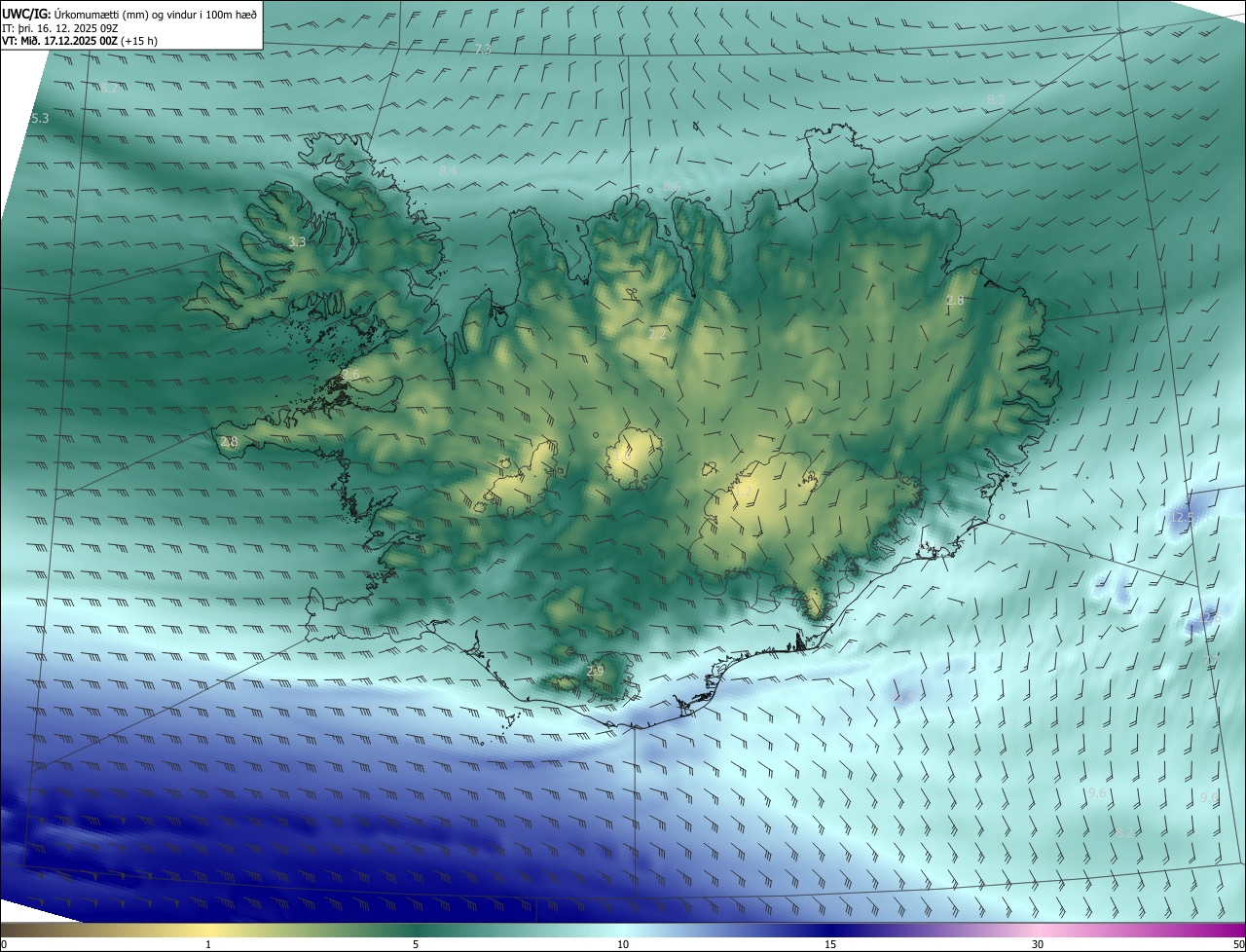Viewport: 1246px width, 952px height.
Task: Click the 7.7 value label on the map
Action: tap(1210, 661)
